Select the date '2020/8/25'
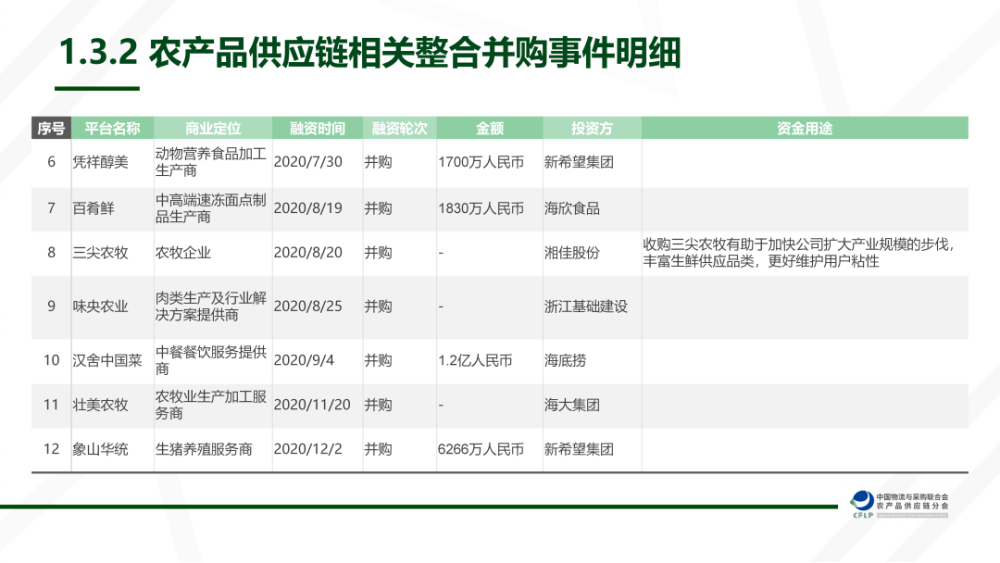The height and width of the screenshot is (563, 1000). (x=308, y=306)
